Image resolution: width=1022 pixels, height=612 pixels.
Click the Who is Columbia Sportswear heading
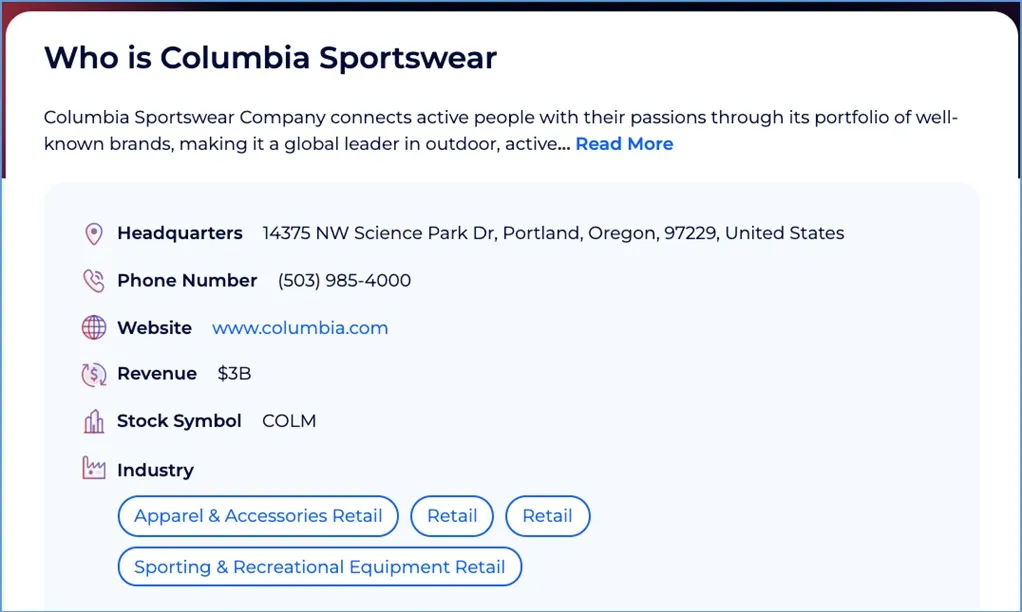coord(269,59)
